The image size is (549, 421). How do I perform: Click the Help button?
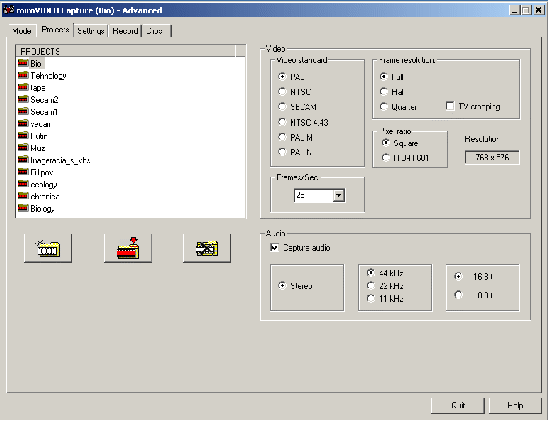point(515,405)
